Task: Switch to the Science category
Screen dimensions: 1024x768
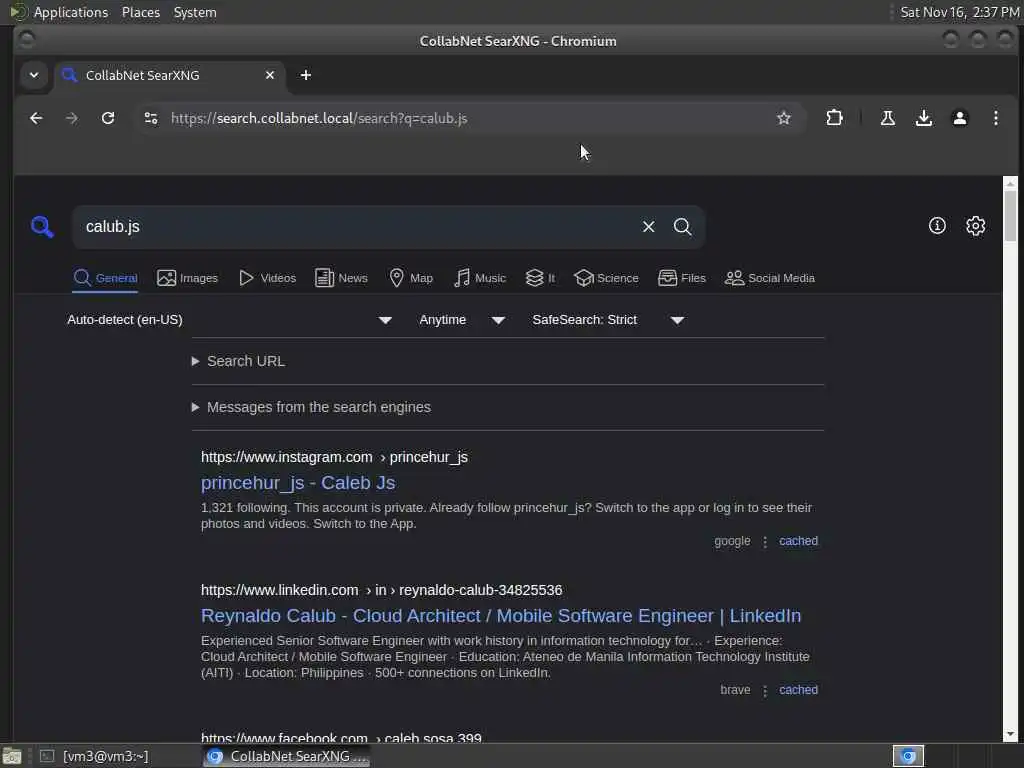Action: [x=606, y=278]
